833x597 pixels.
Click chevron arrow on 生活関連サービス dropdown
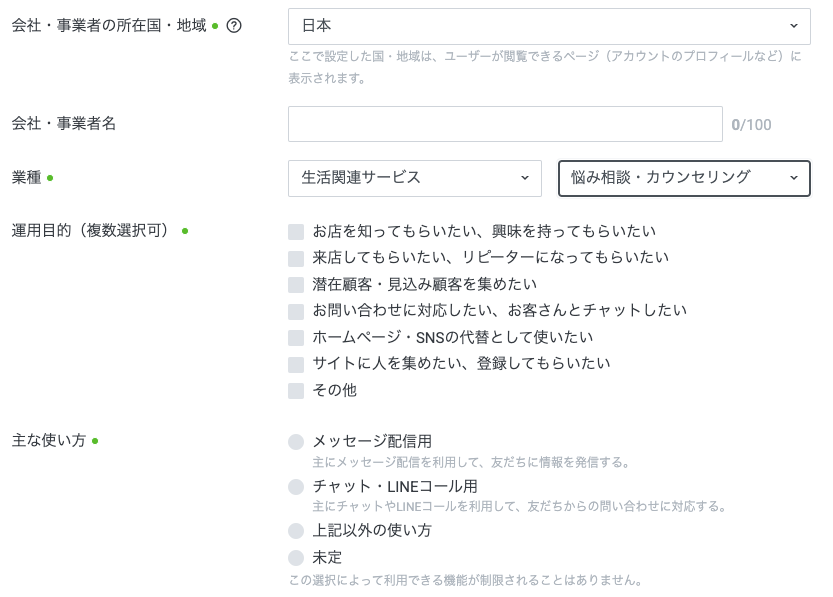(525, 178)
